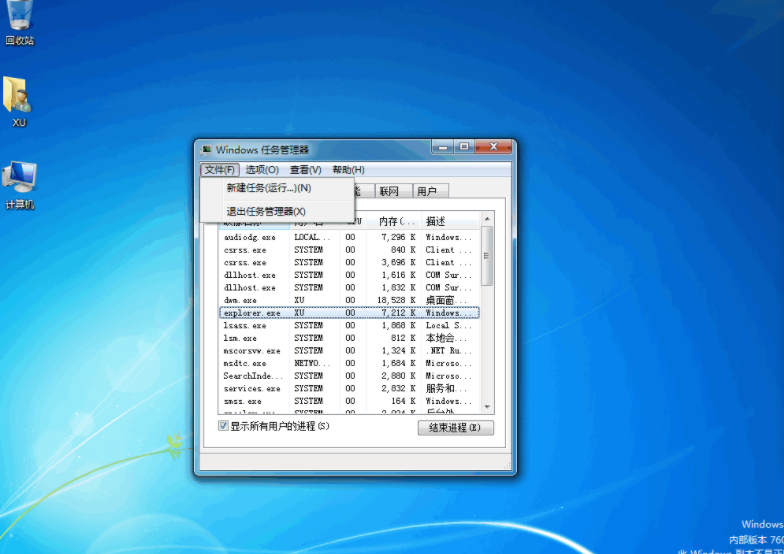
Task: Select csrss.exe row using 3,696 K
Action: [350, 262]
